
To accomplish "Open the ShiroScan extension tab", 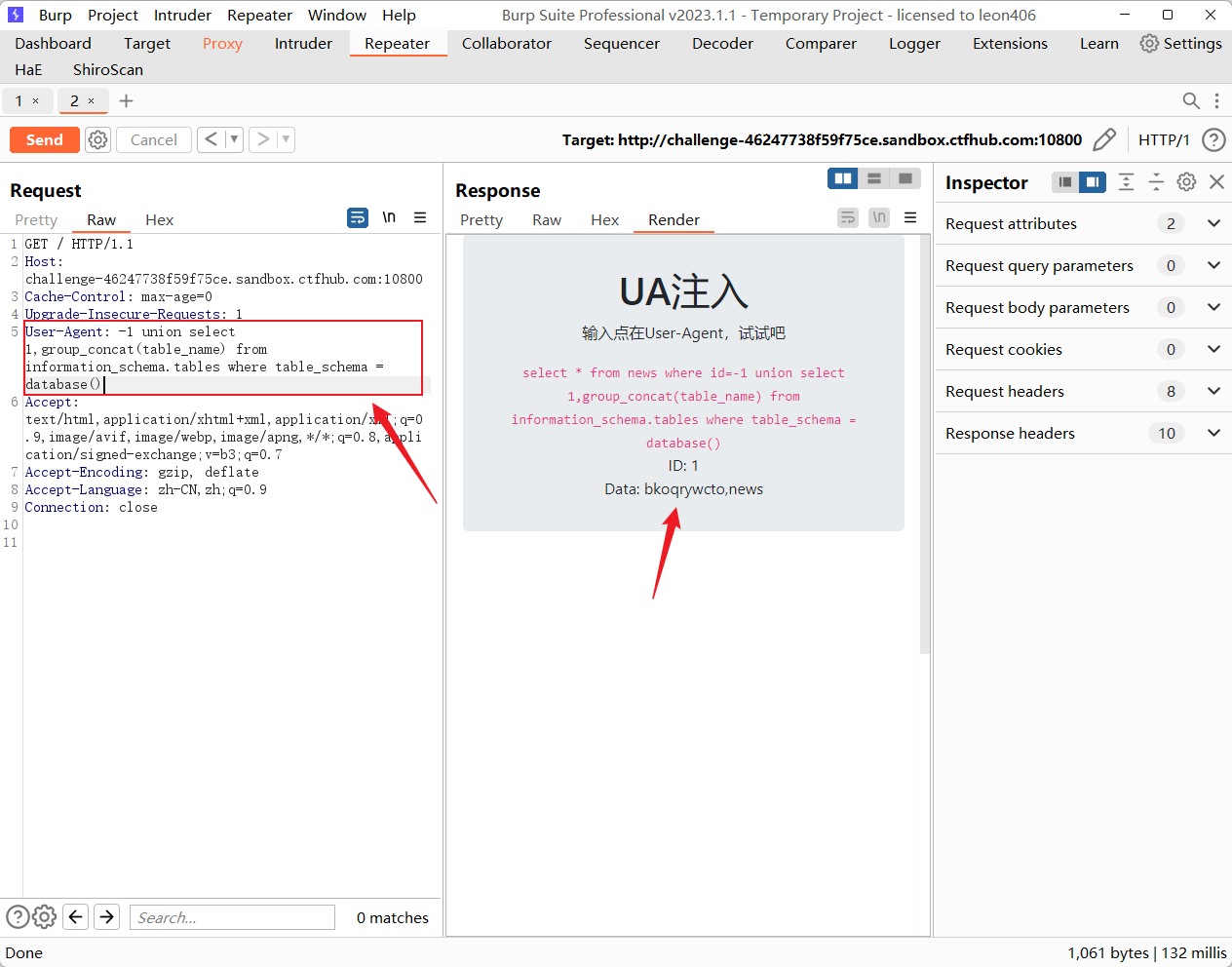I will (x=108, y=69).
